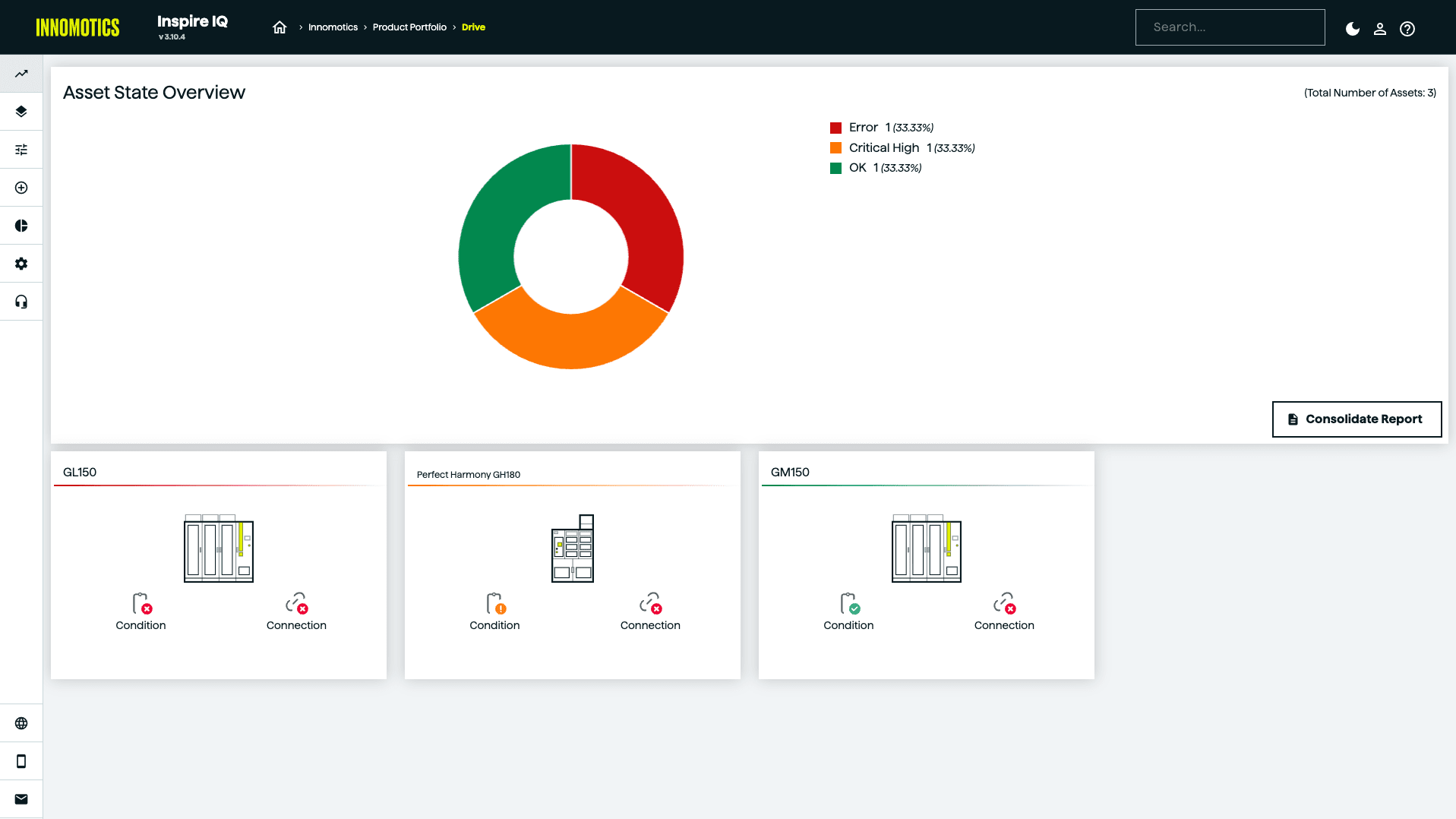Click Perfect Harmony GH180 Condition icon
The image size is (1456, 819).
(x=495, y=604)
